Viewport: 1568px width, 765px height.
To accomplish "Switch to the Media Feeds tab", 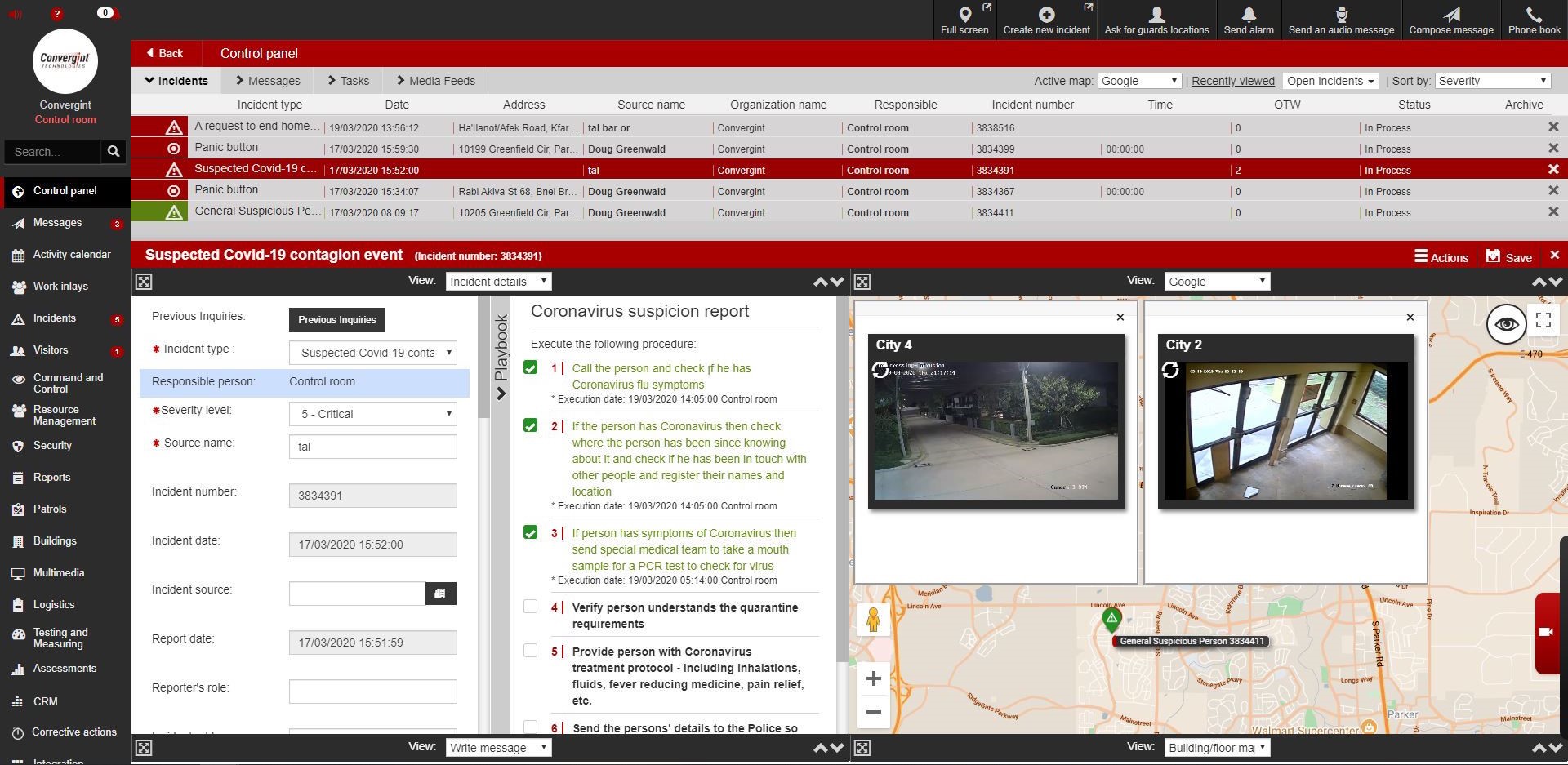I will (435, 81).
